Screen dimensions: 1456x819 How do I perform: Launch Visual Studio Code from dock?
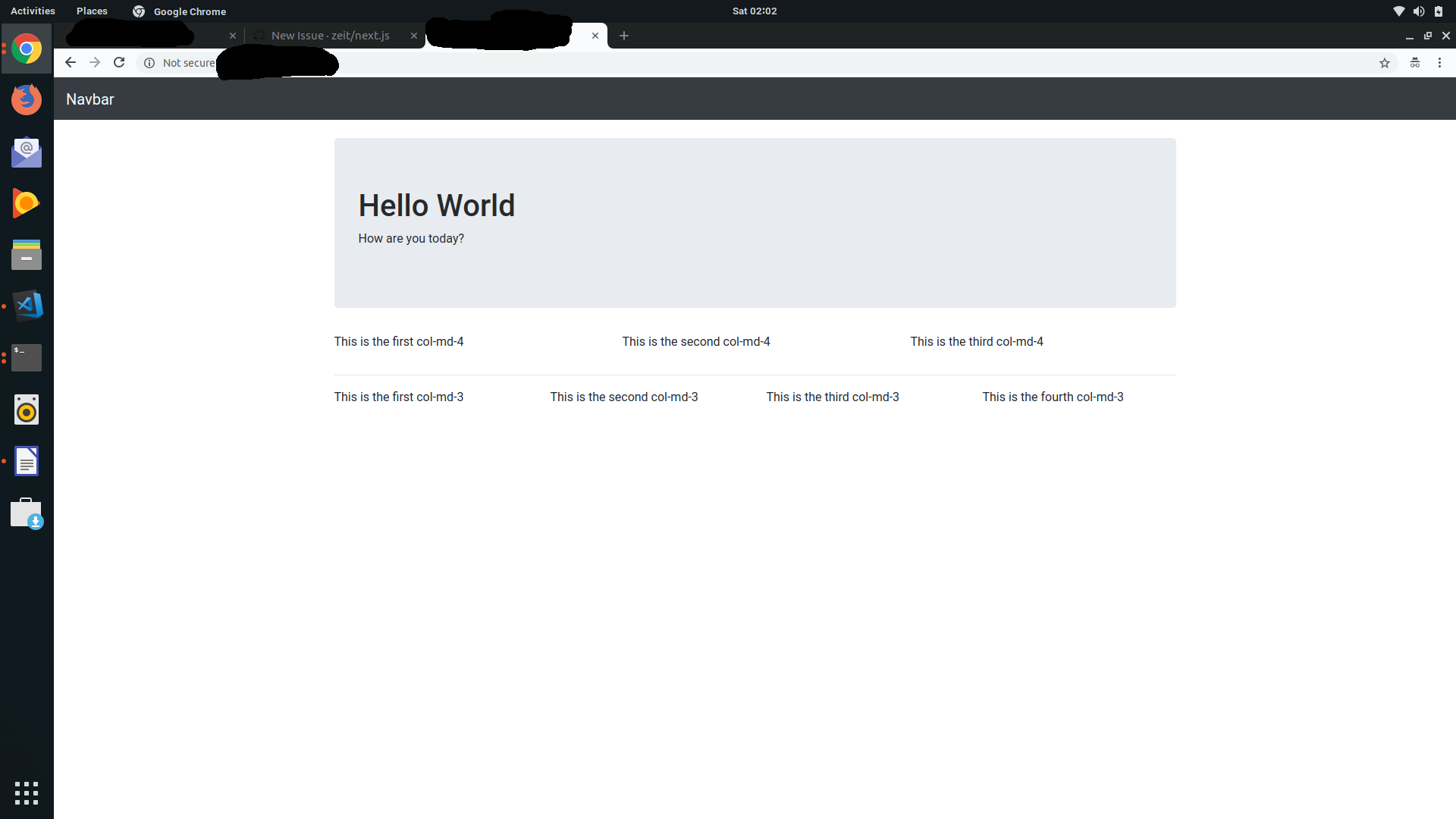[x=27, y=306]
